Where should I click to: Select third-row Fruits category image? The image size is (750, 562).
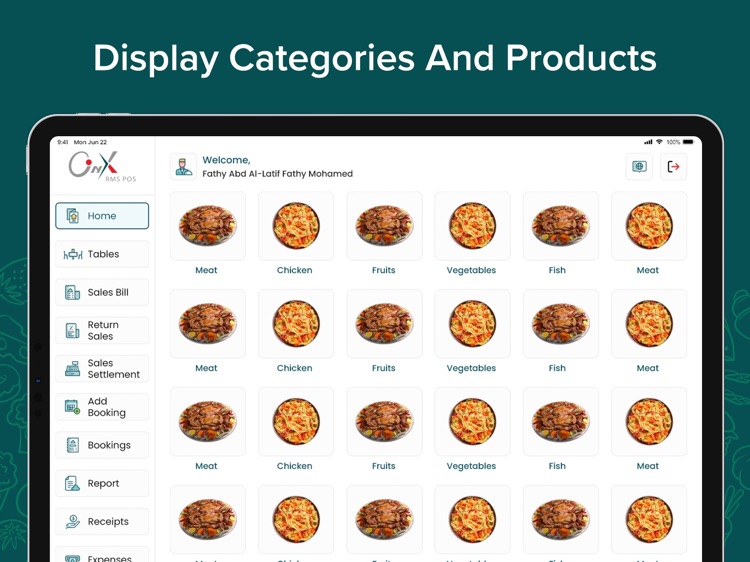[384, 421]
